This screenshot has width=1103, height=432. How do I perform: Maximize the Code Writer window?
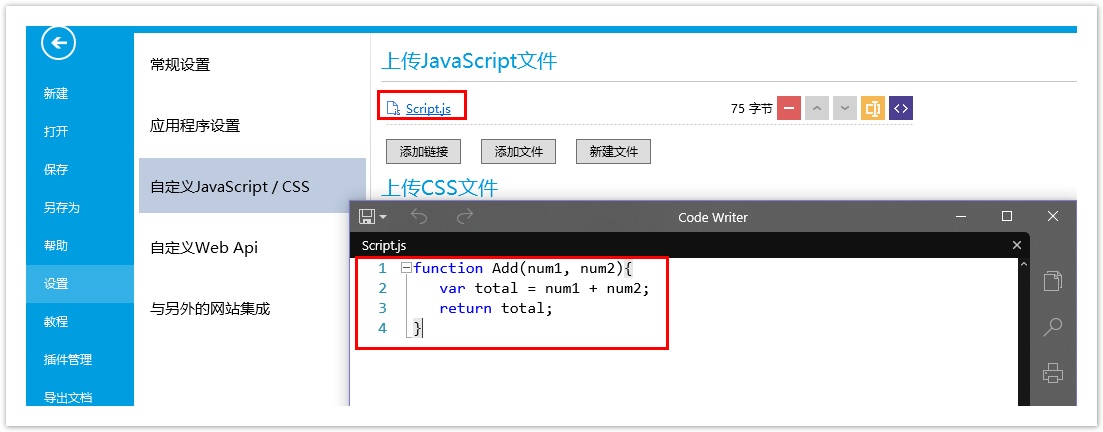[1007, 216]
